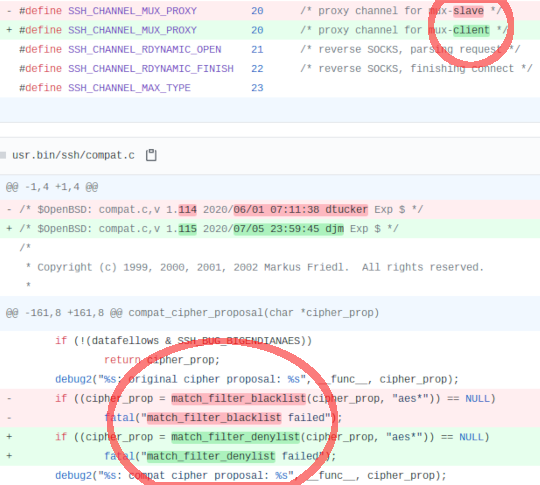Copy the compat.c file path with clipboard icon
This screenshot has height=485, width=540.
[x=151, y=155]
